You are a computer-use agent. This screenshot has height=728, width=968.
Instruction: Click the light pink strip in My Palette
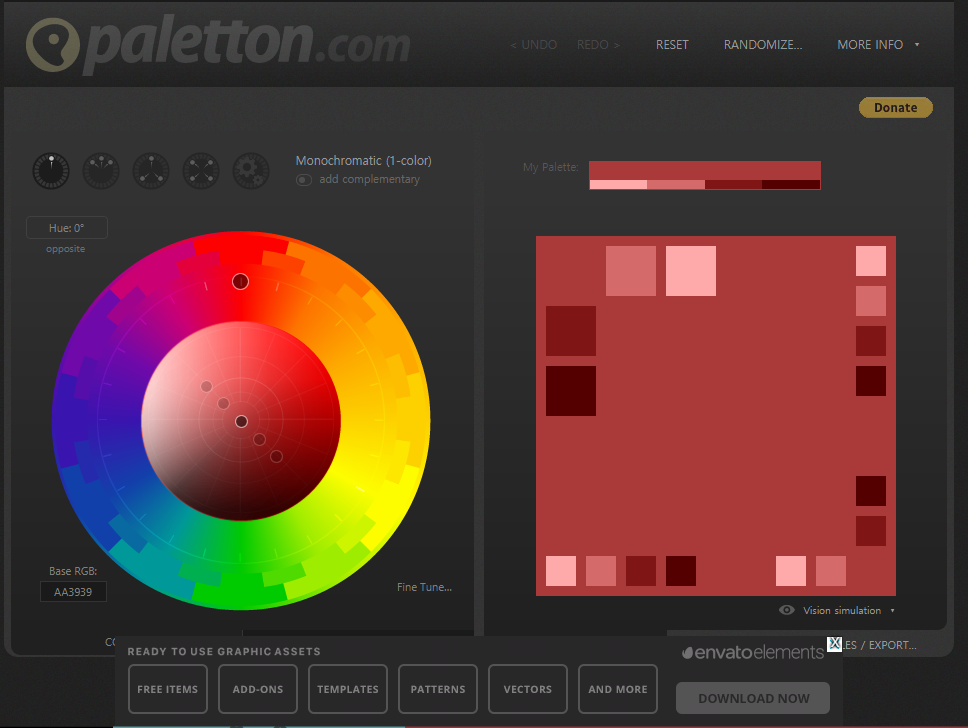click(618, 185)
